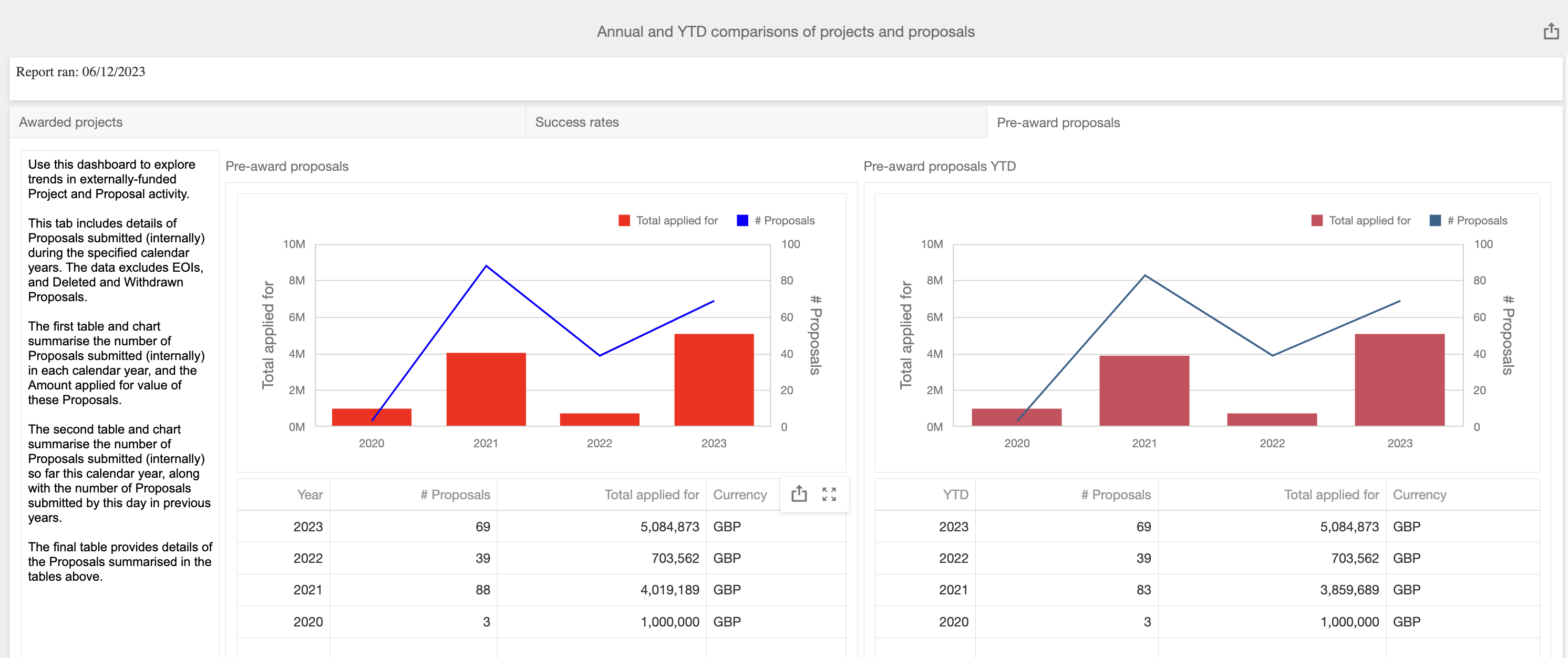Sort left table by # Proposals header
This screenshot has height=658, width=1568.
click(x=454, y=495)
